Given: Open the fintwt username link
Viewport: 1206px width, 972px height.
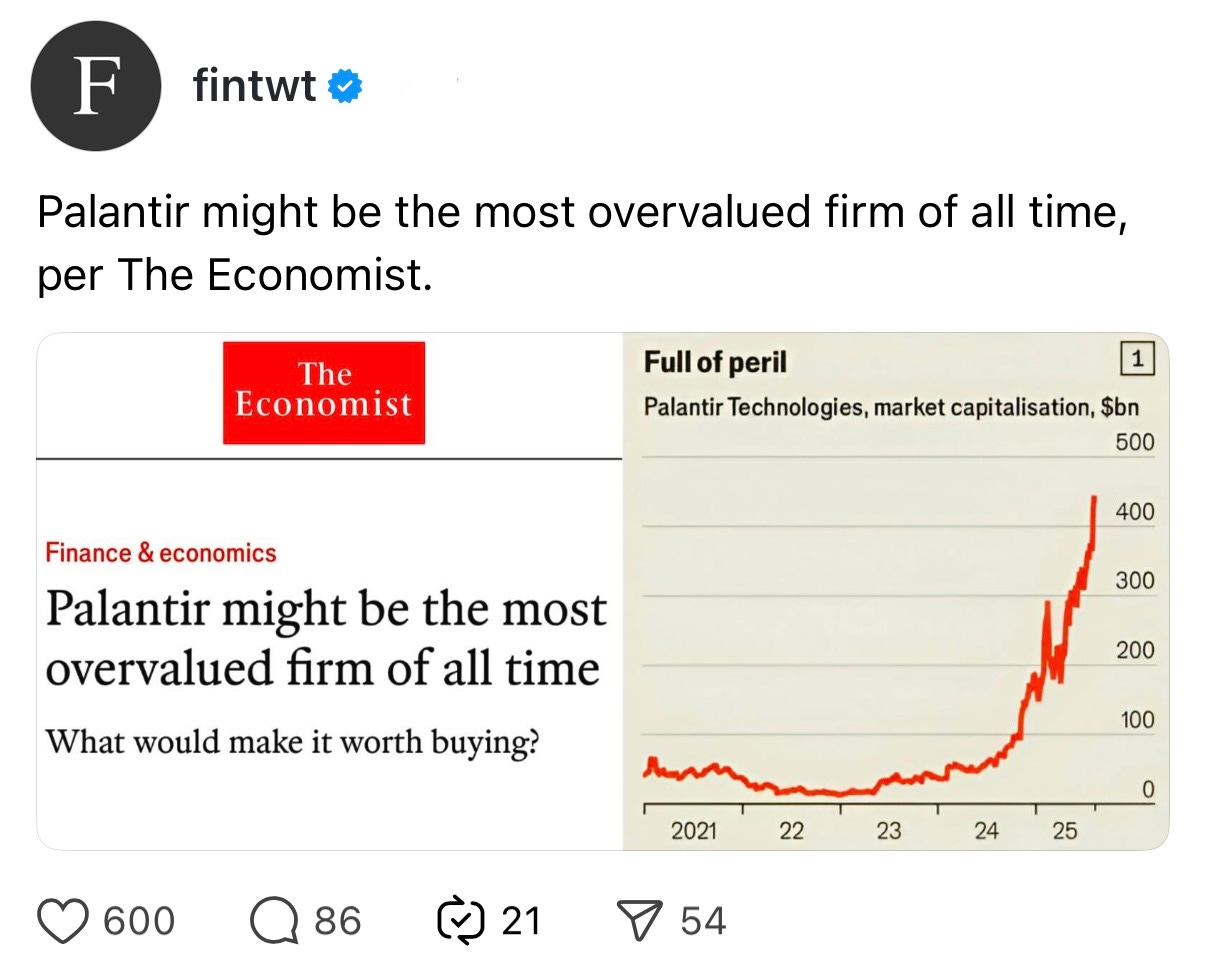Looking at the screenshot, I should tap(255, 87).
